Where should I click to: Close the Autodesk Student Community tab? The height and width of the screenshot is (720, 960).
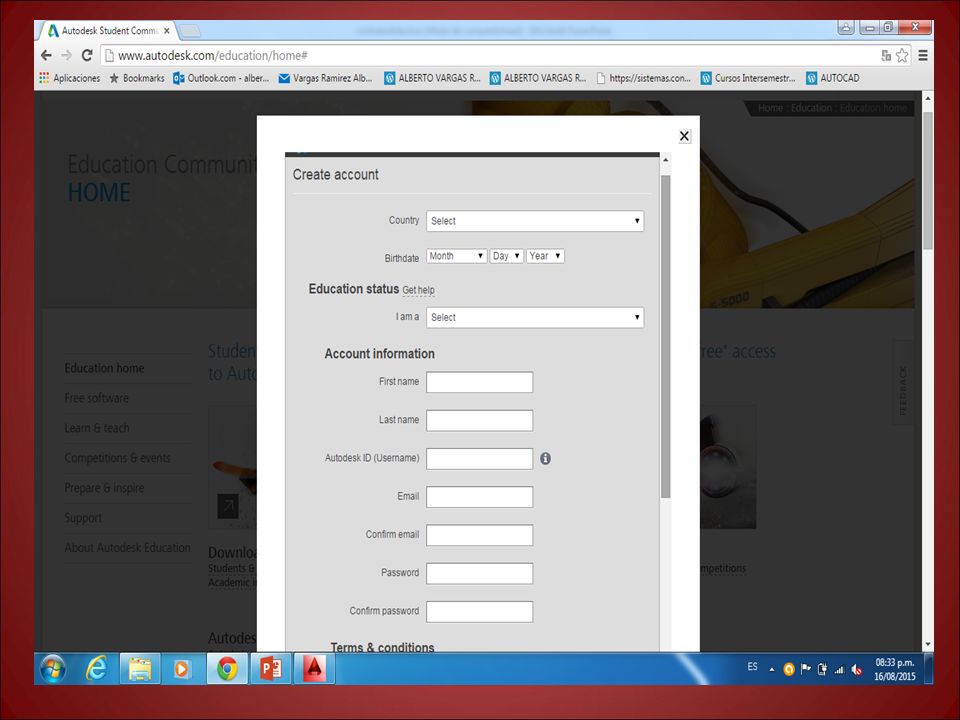(x=167, y=31)
